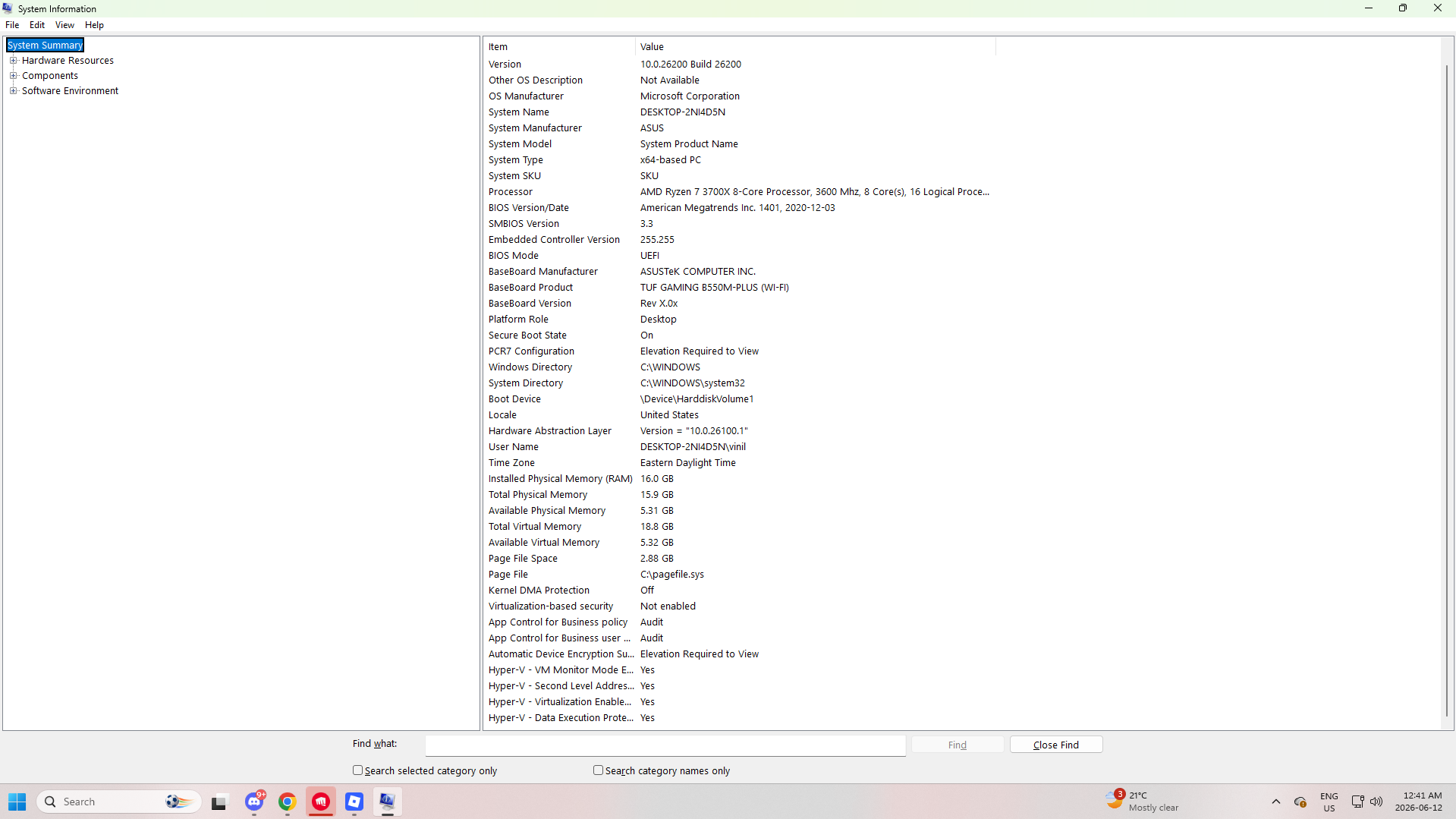This screenshot has height=819, width=1456.
Task: Select the System Manufacturer row
Action: tap(739, 128)
